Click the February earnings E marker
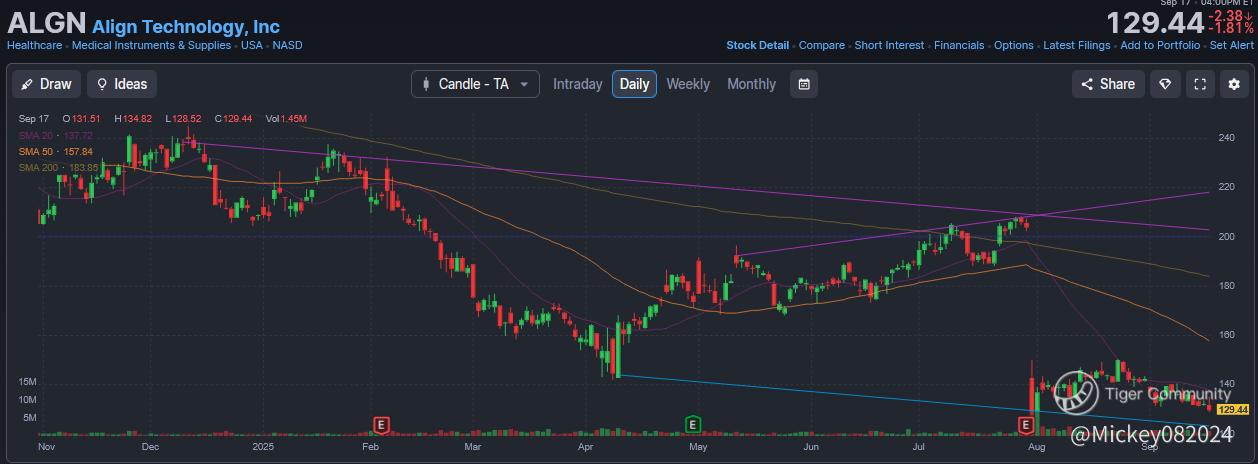Screen dimensions: 1258x464 [380, 425]
